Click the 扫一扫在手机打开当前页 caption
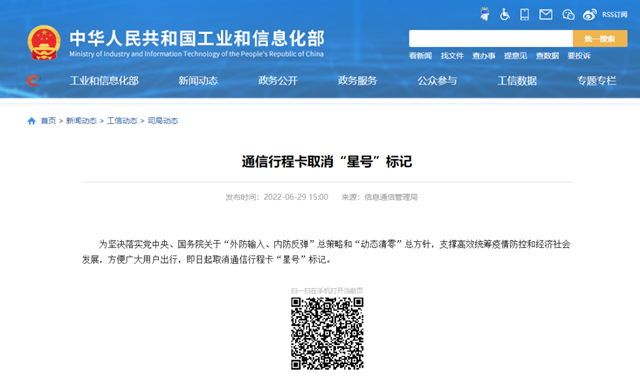 coord(327,291)
